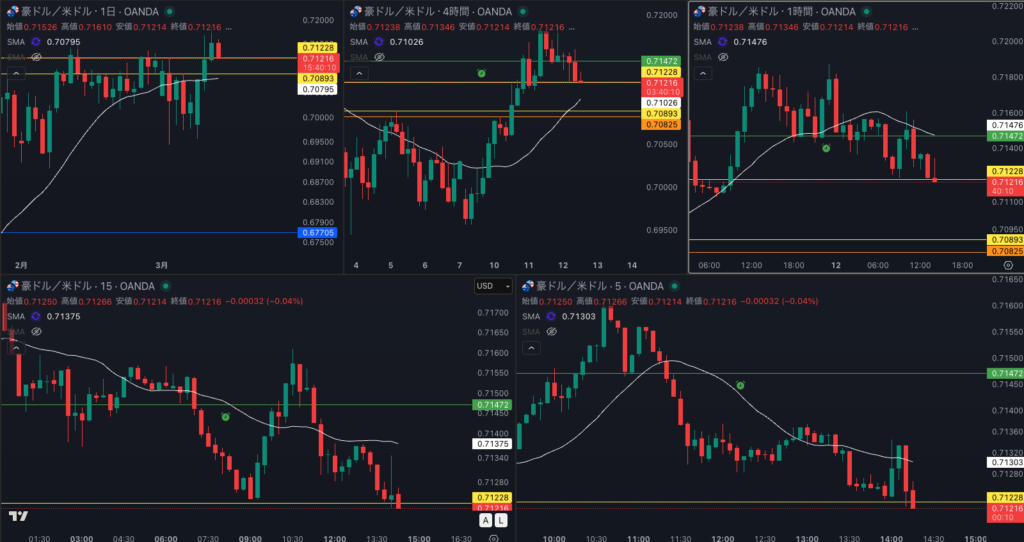Image resolution: width=1024 pixels, height=542 pixels.
Task: Click the orange 0.70825 label on 4時間 chart
Action: (661, 124)
